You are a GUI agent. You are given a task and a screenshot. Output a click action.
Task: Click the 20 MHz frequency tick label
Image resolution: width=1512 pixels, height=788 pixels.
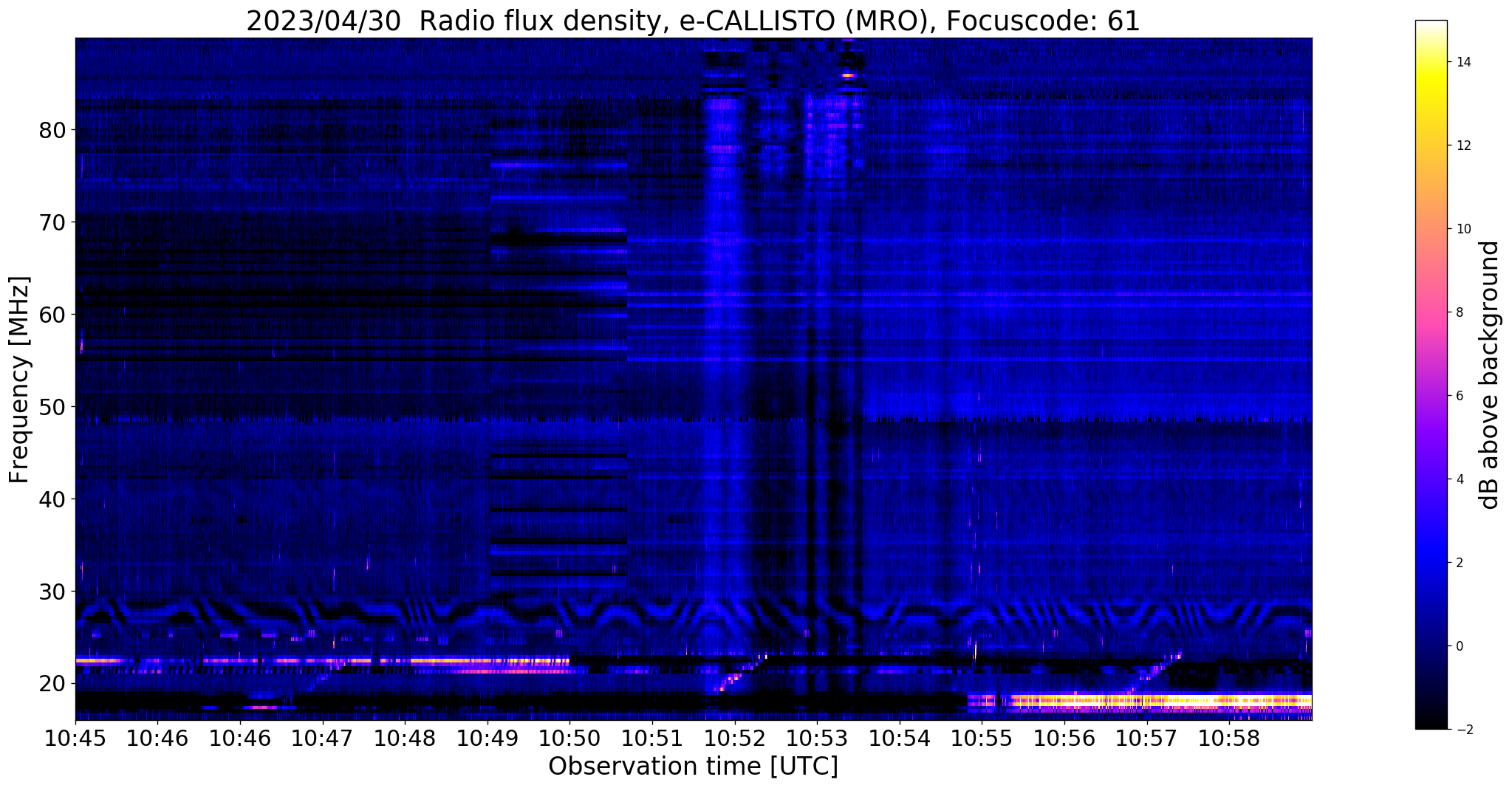tap(52, 685)
